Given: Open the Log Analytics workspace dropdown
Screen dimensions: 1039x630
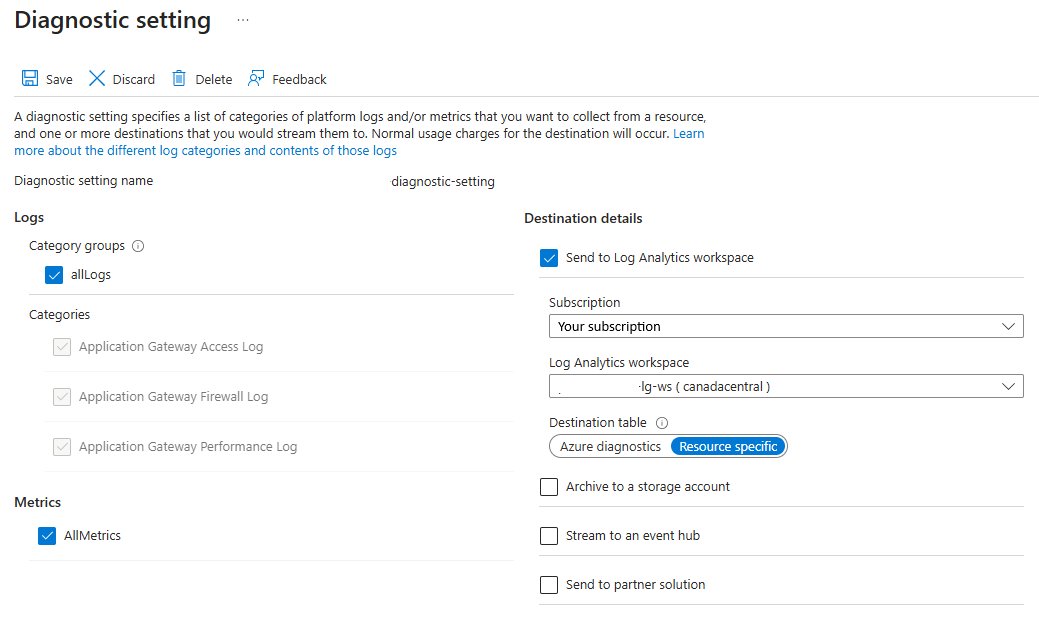Looking at the screenshot, I should pyautogui.click(x=785, y=387).
